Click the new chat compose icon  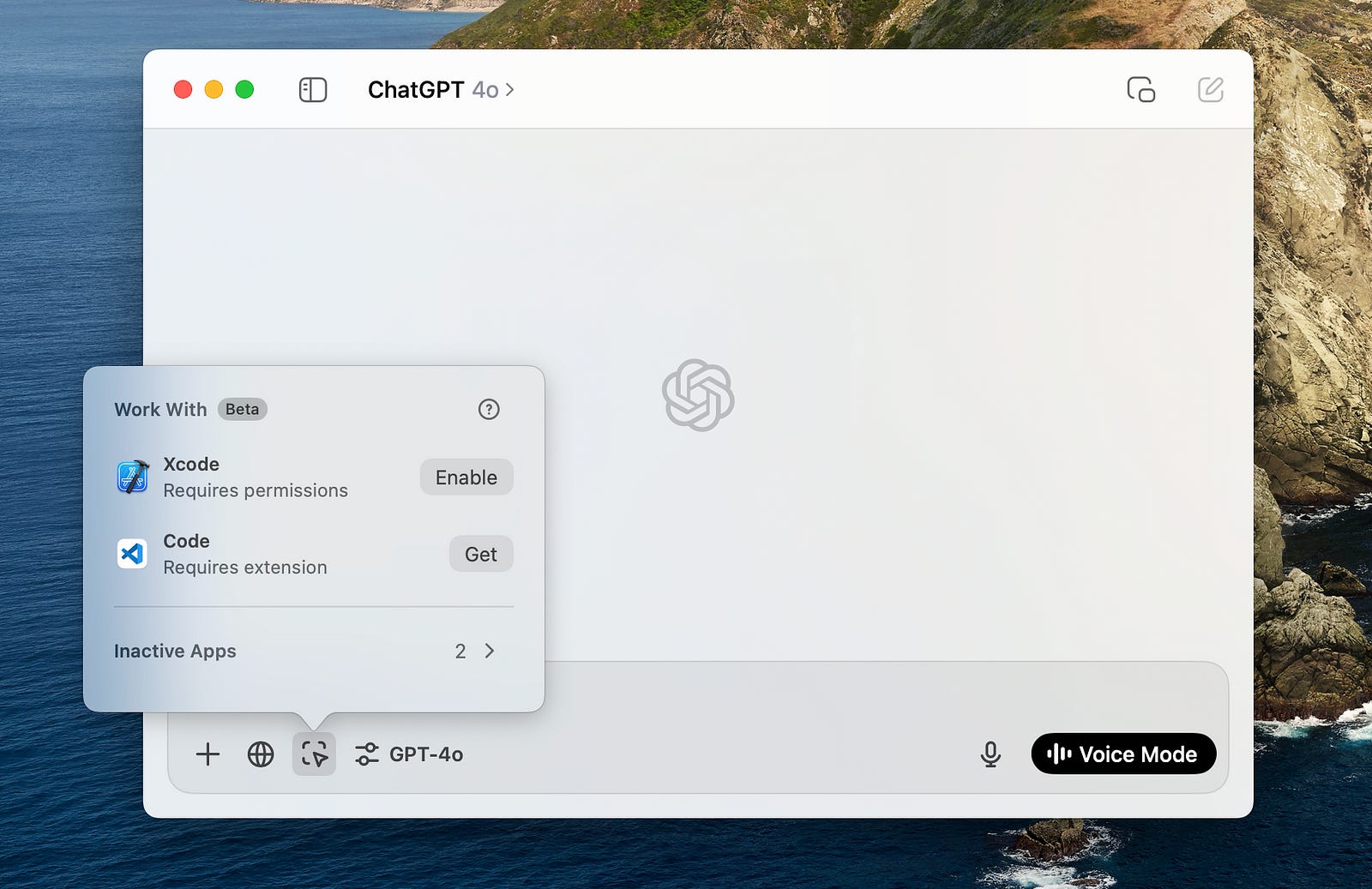point(1211,88)
